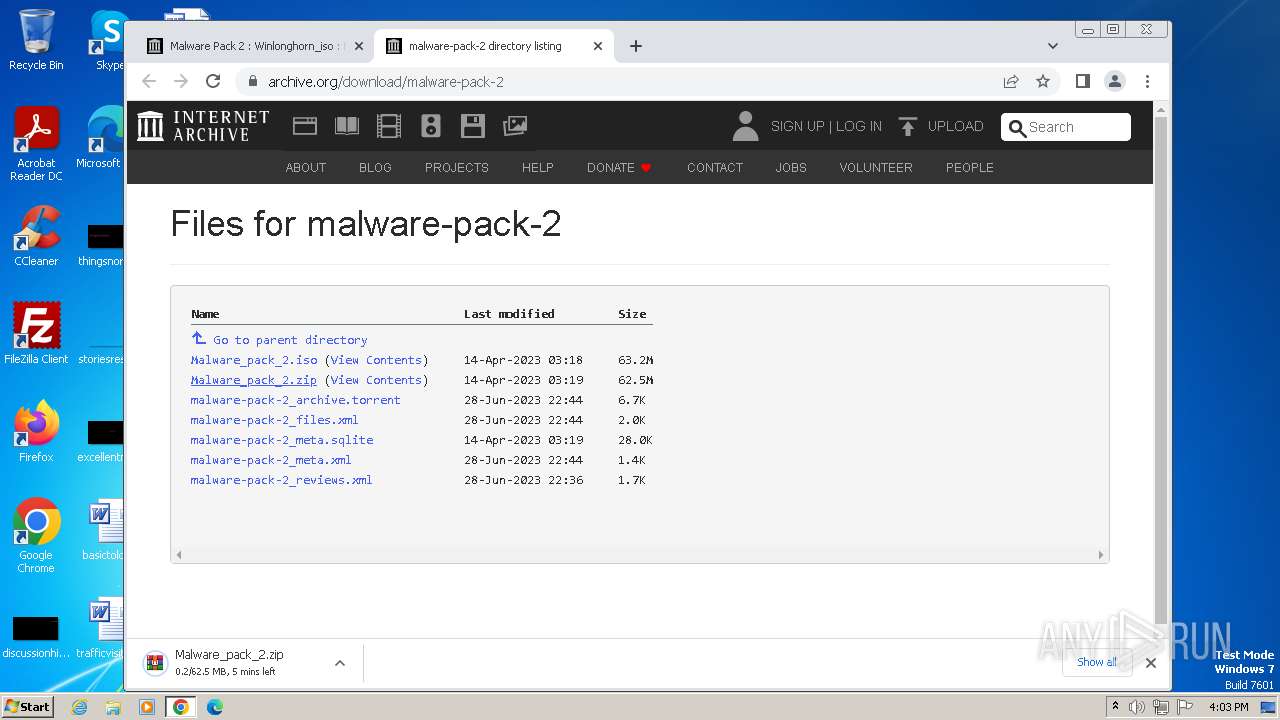View Contents of Malware_pack_2.iso
The image size is (1280, 720).
coord(376,360)
